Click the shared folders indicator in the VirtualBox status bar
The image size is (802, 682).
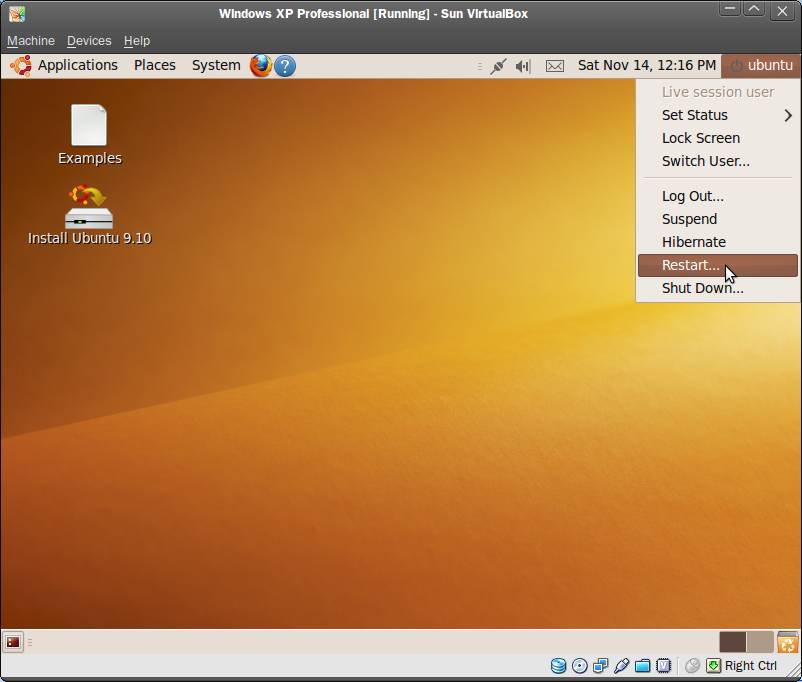click(x=642, y=666)
